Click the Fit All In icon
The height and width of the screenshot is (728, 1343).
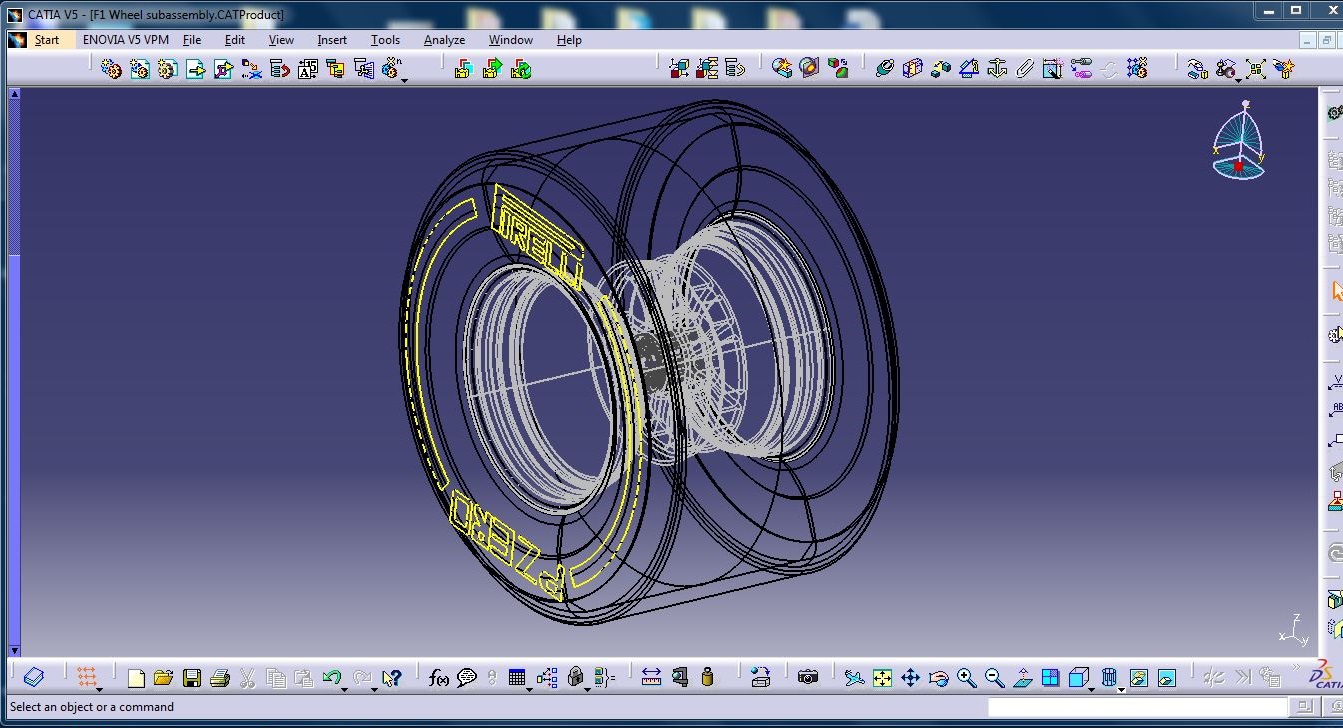click(x=882, y=678)
